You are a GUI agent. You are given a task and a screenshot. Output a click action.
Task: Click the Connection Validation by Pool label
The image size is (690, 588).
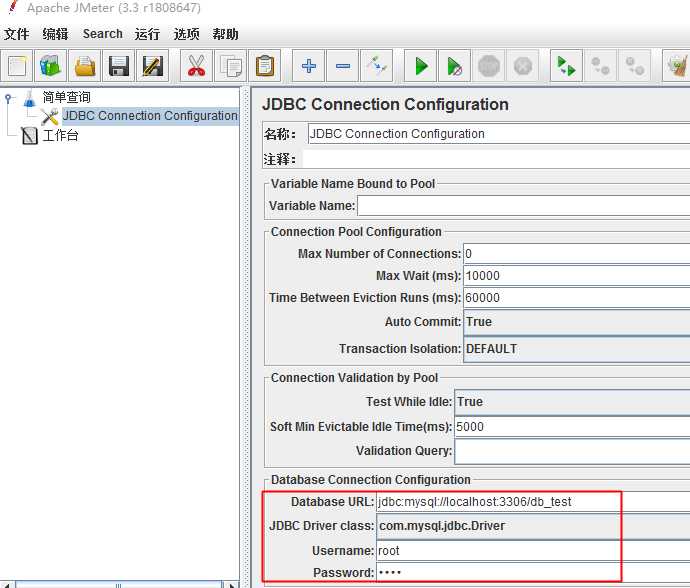click(354, 378)
